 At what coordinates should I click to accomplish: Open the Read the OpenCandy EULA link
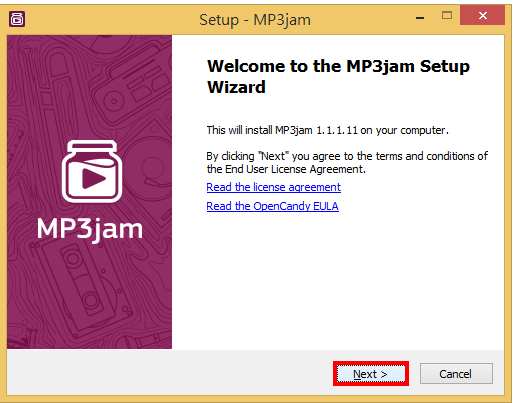point(272,206)
